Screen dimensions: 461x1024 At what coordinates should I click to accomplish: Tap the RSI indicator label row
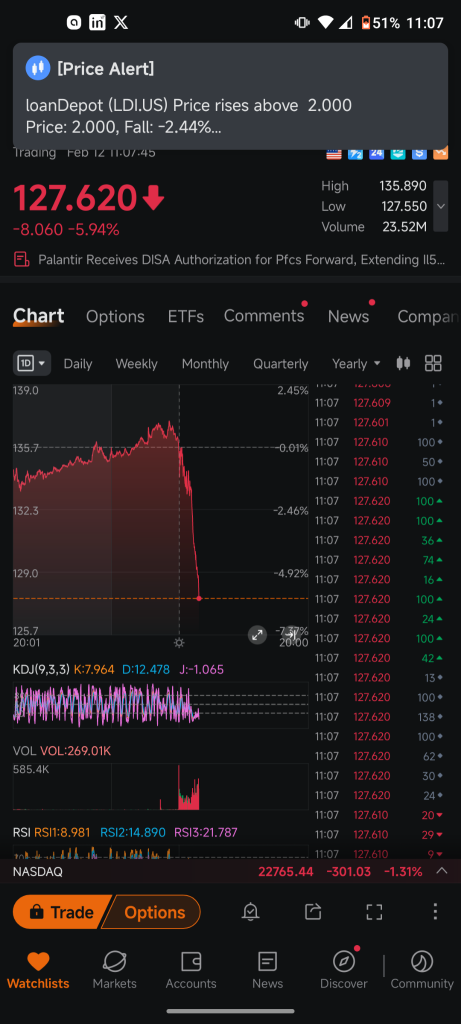125,832
